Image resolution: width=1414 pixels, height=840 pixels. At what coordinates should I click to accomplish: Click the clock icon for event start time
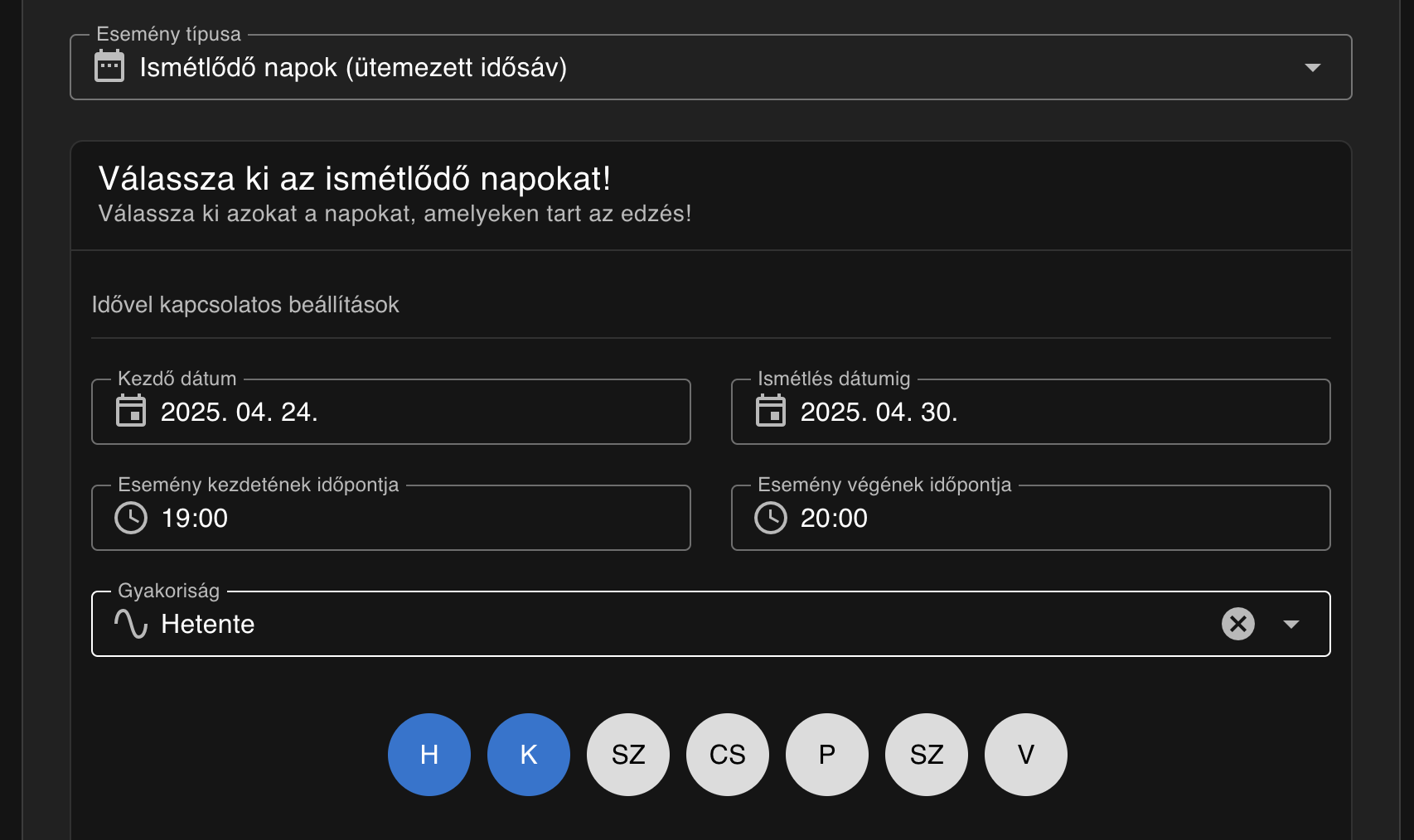point(131,518)
